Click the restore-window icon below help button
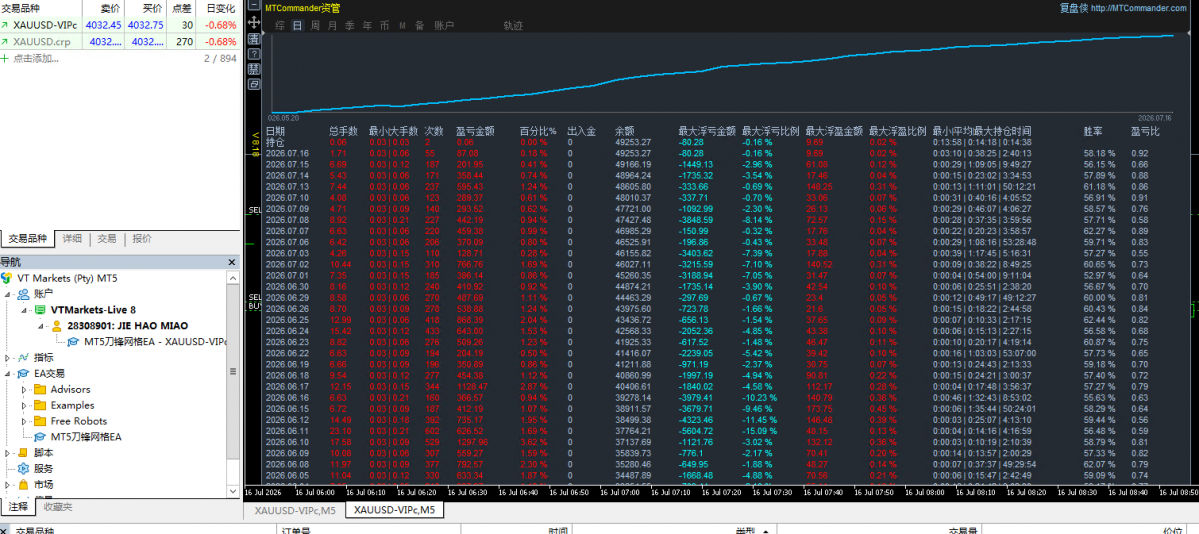 (x=254, y=84)
